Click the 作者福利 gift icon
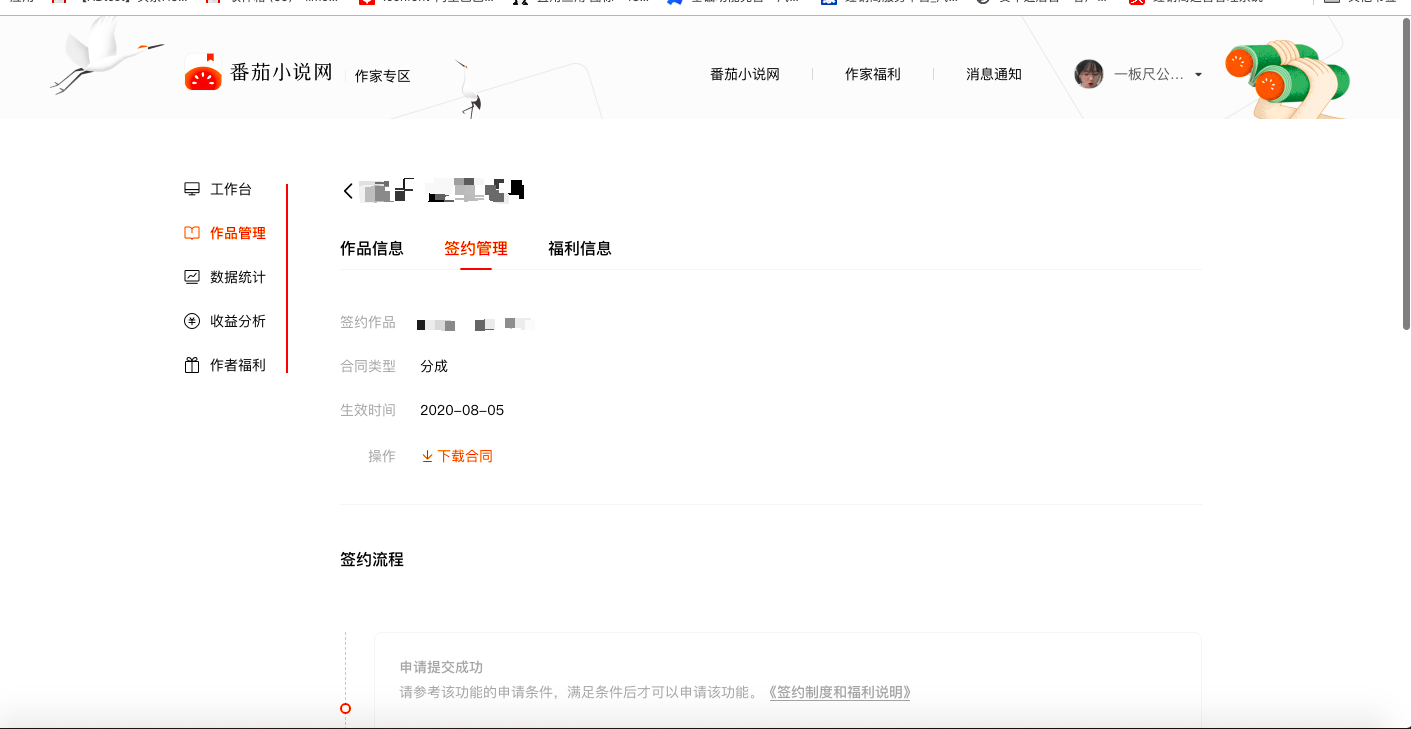This screenshot has width=1411, height=729. [192, 365]
